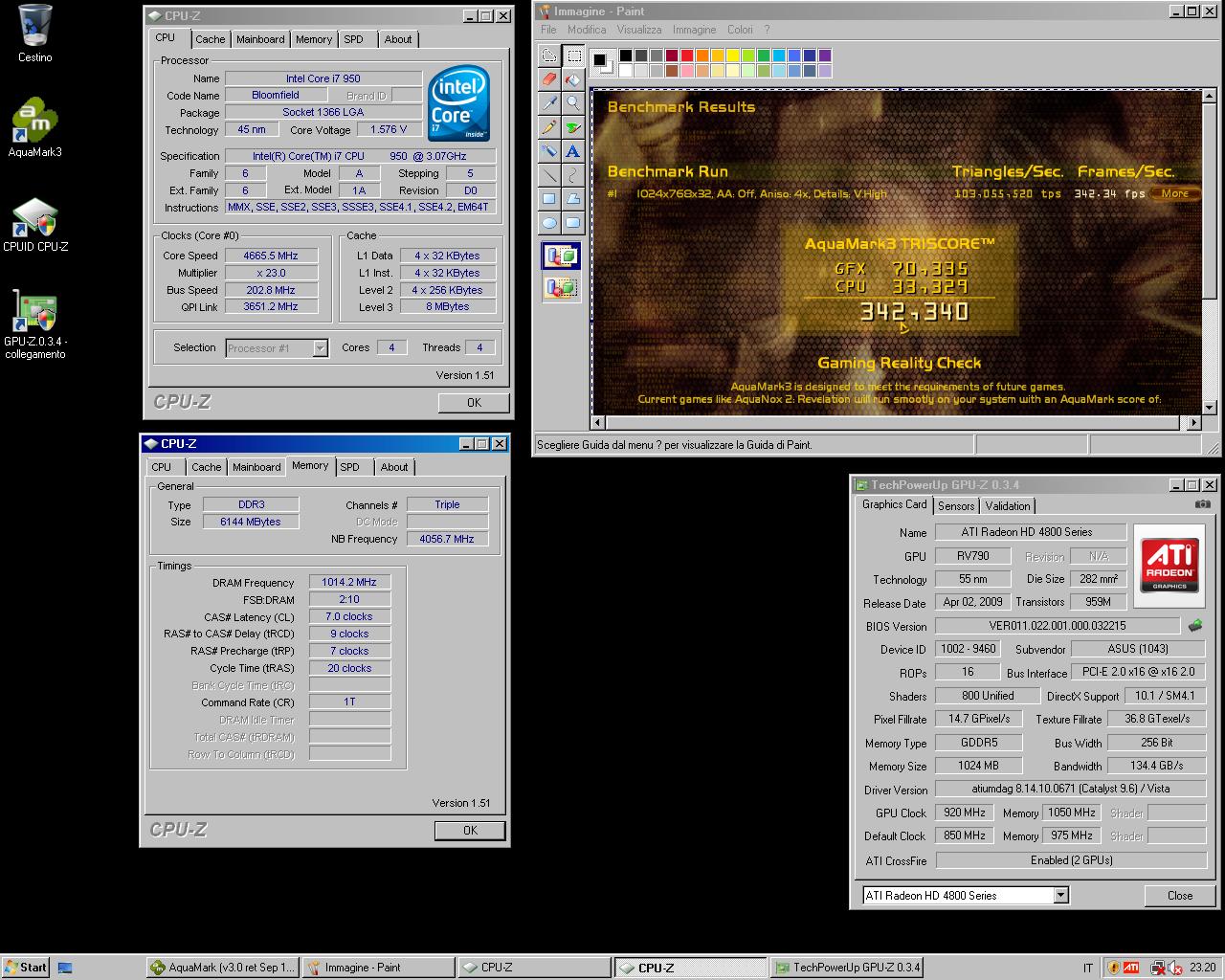The image size is (1225, 980).
Task: Select the Brush tool in Paint
Action: pos(573,127)
